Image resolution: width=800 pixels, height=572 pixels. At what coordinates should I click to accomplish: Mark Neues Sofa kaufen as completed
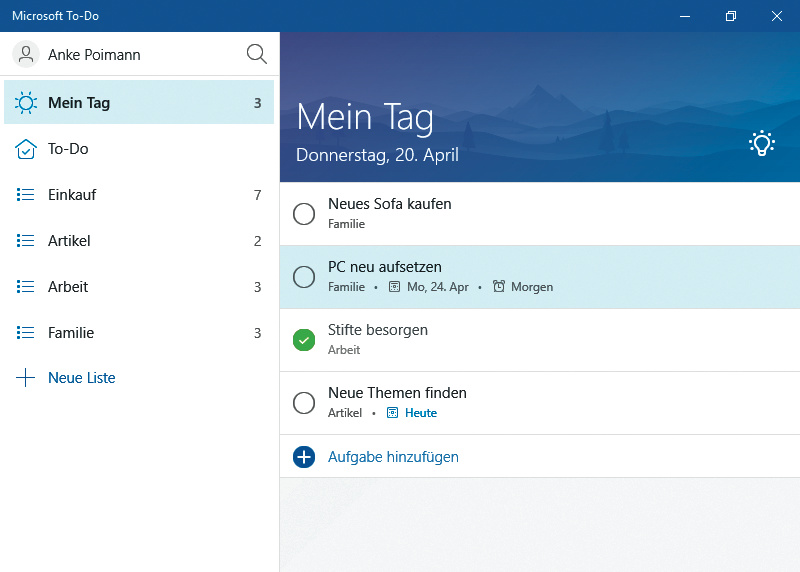click(304, 214)
